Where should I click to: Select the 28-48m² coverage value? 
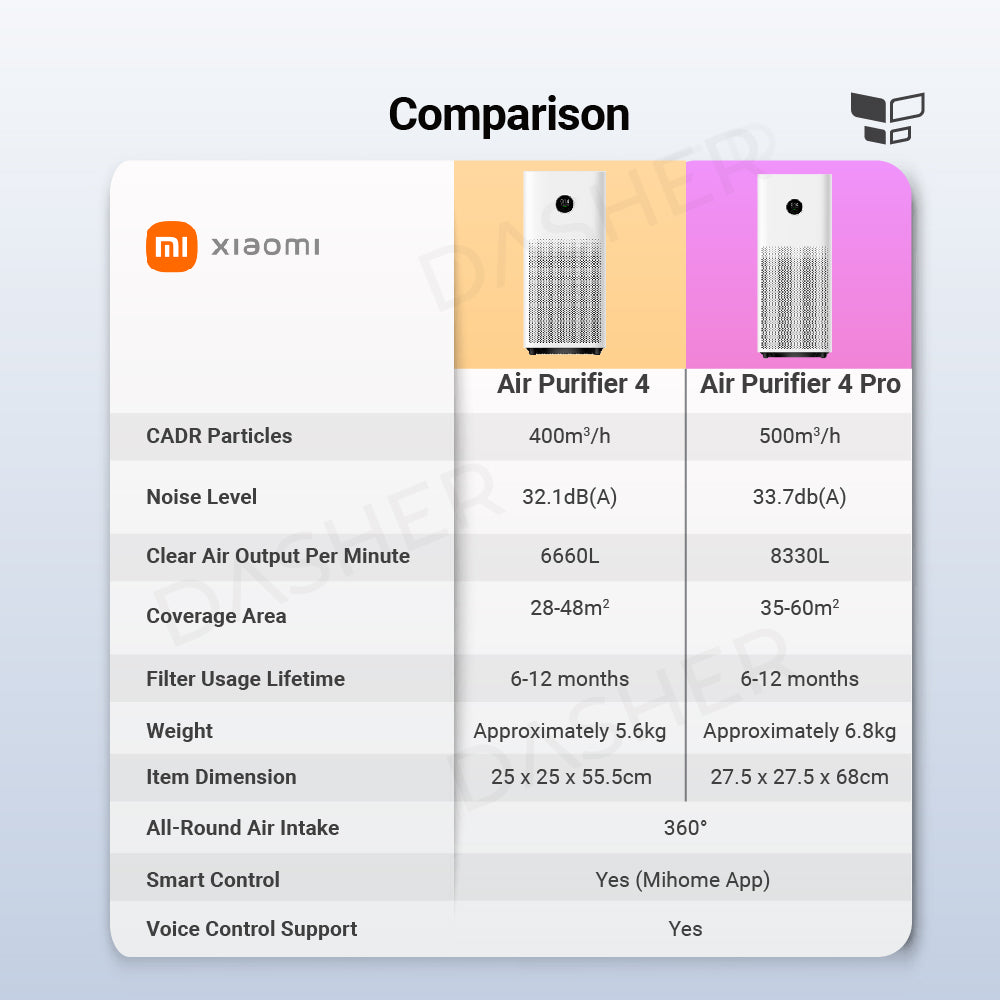(569, 608)
